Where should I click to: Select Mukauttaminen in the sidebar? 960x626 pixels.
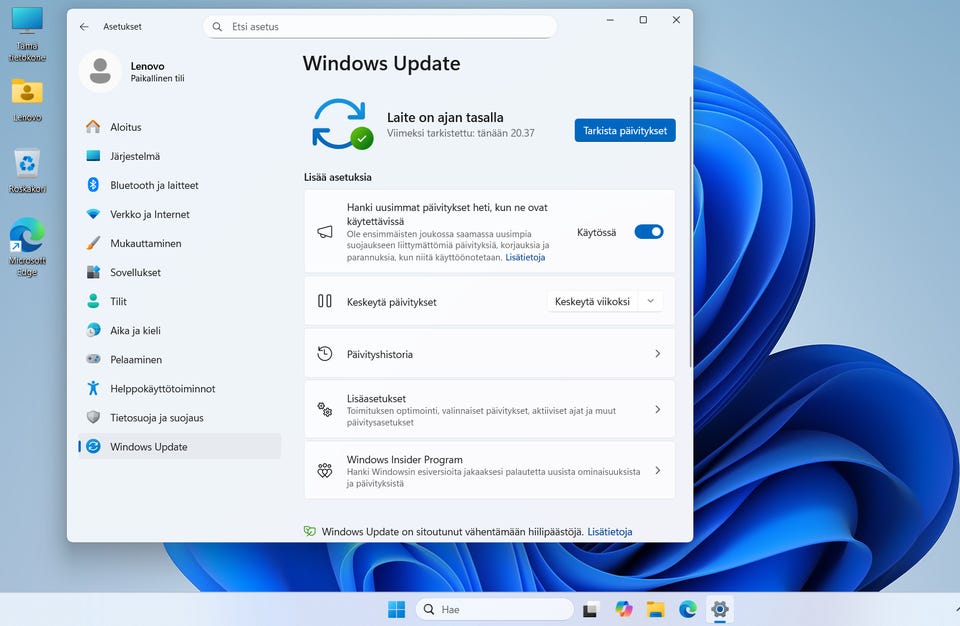(146, 243)
